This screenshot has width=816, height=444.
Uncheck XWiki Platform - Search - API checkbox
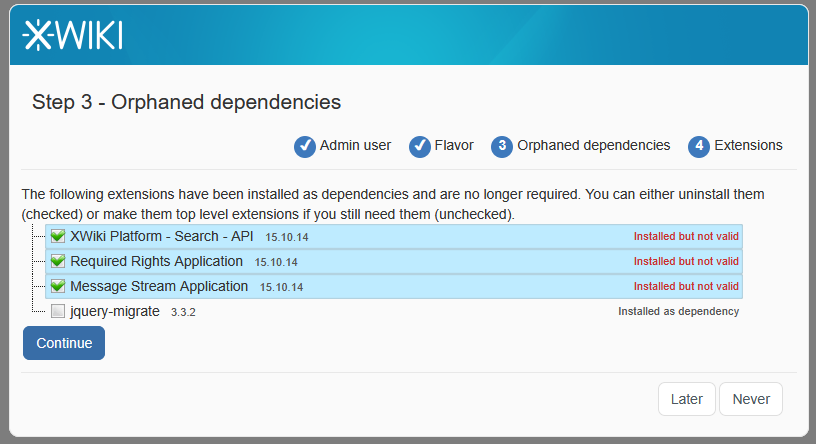coord(58,236)
